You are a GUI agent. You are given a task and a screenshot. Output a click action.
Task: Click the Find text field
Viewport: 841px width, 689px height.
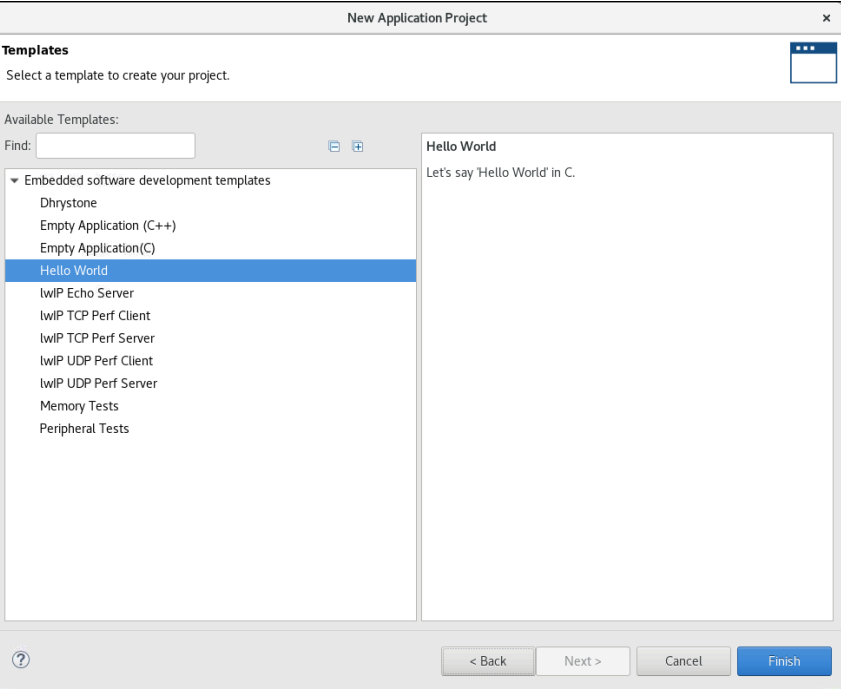(114, 145)
